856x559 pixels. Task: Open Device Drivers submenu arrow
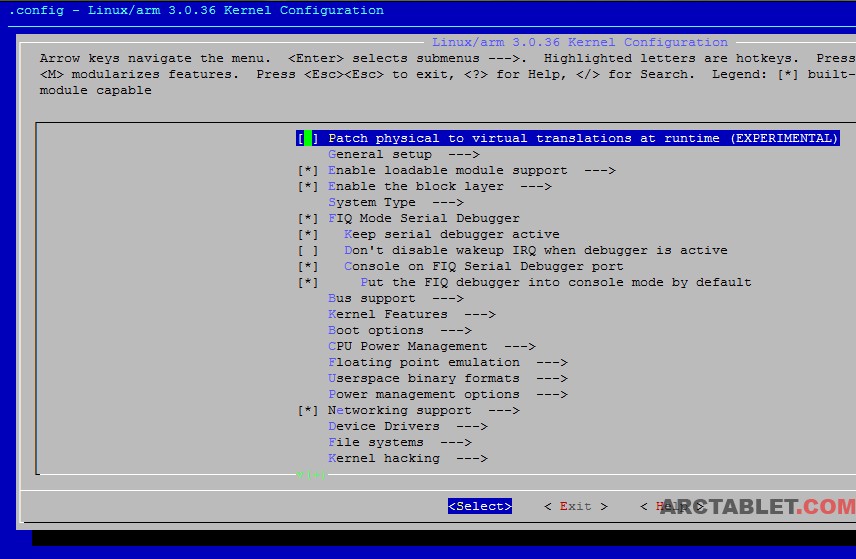[472, 426]
